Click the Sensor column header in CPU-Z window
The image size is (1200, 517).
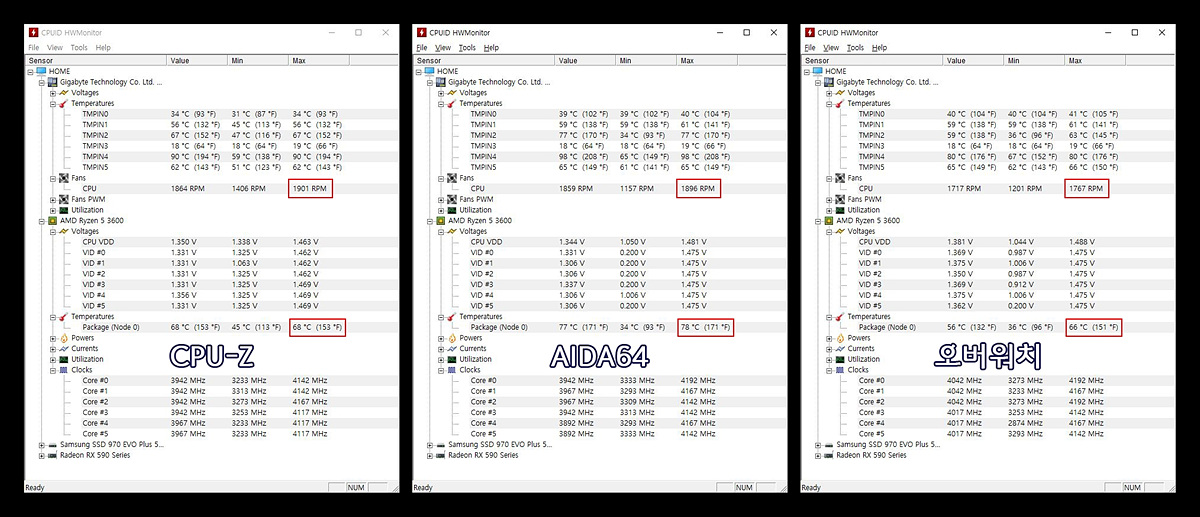(97, 60)
